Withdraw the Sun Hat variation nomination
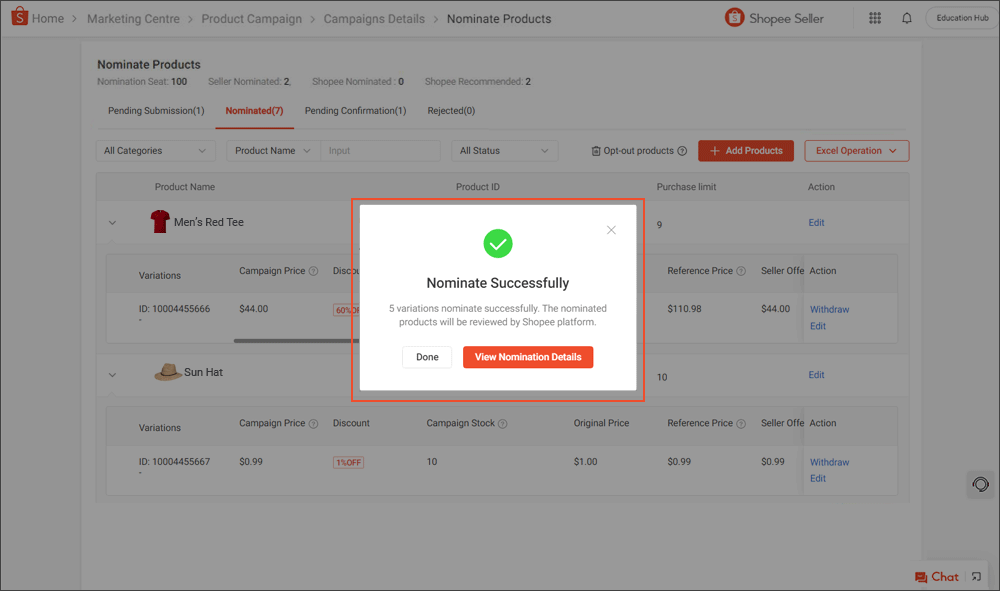This screenshot has width=1000, height=591. (829, 461)
